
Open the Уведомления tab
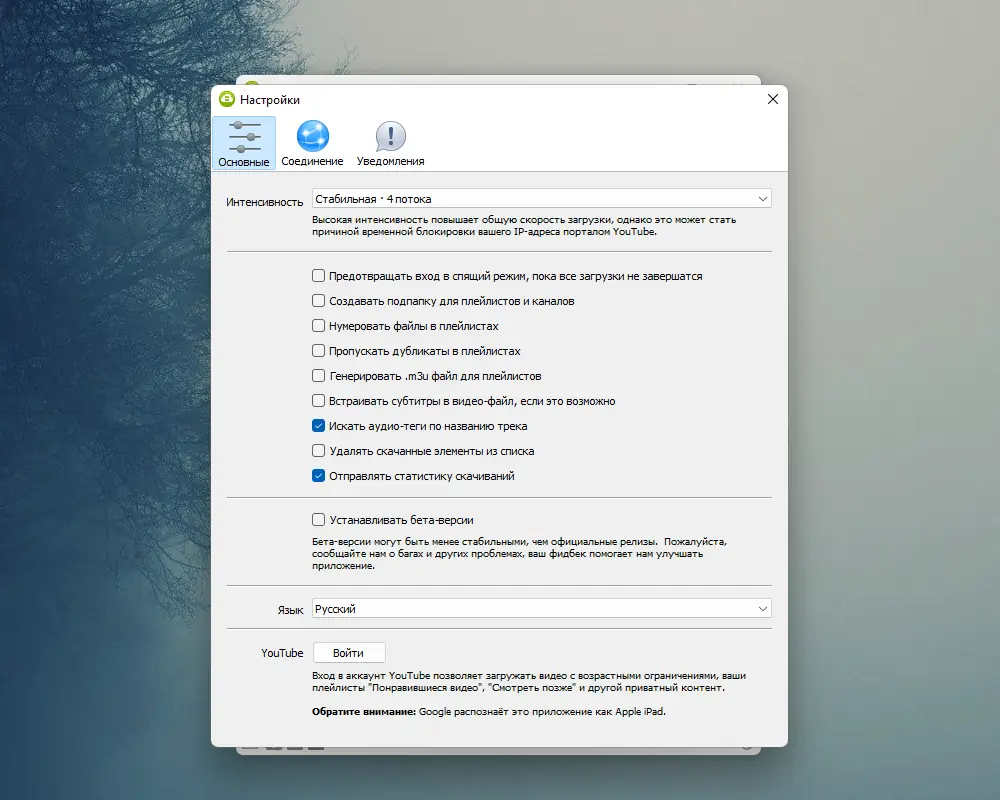tap(390, 144)
